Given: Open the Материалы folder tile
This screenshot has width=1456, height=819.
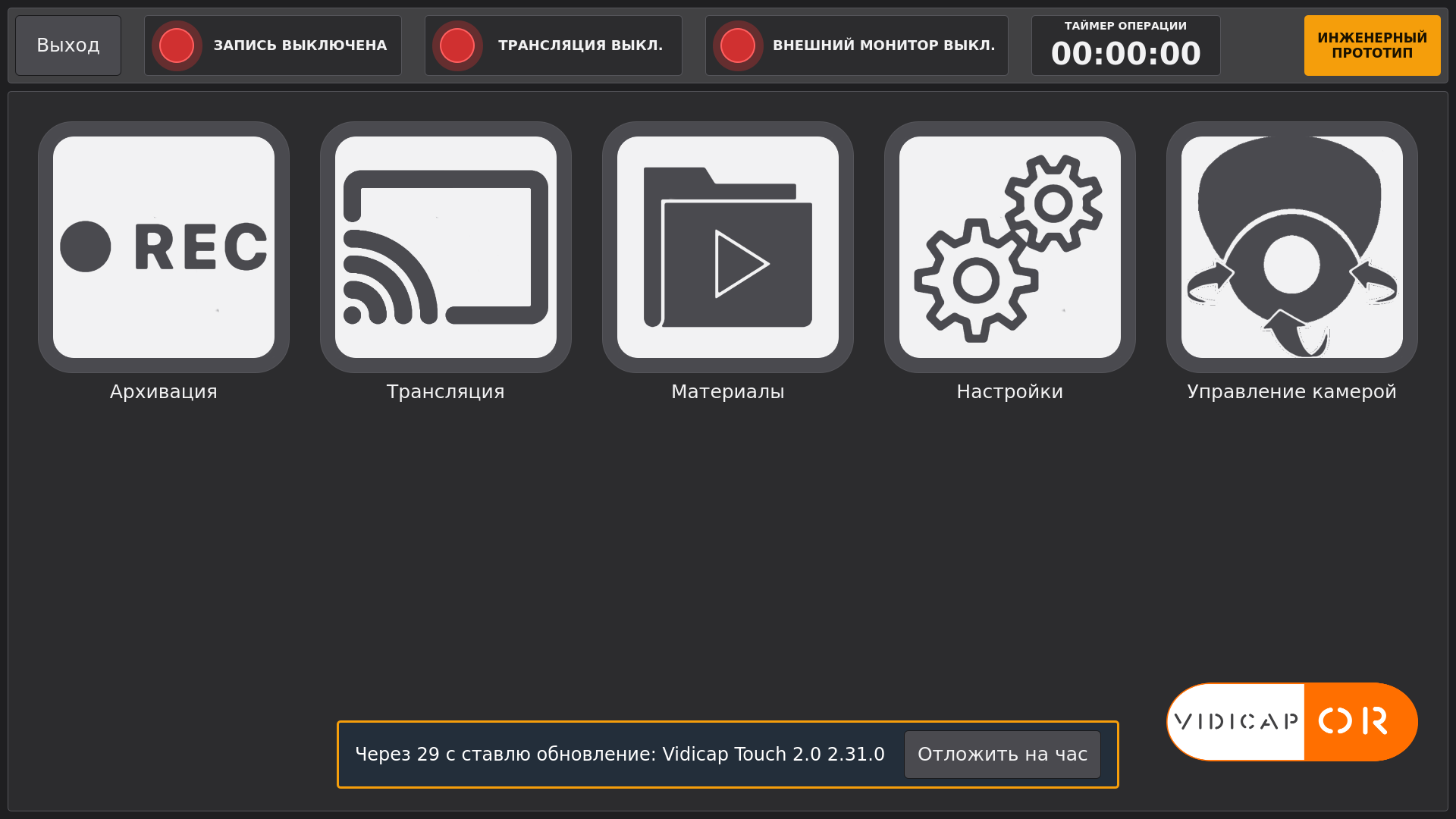Looking at the screenshot, I should [x=728, y=247].
